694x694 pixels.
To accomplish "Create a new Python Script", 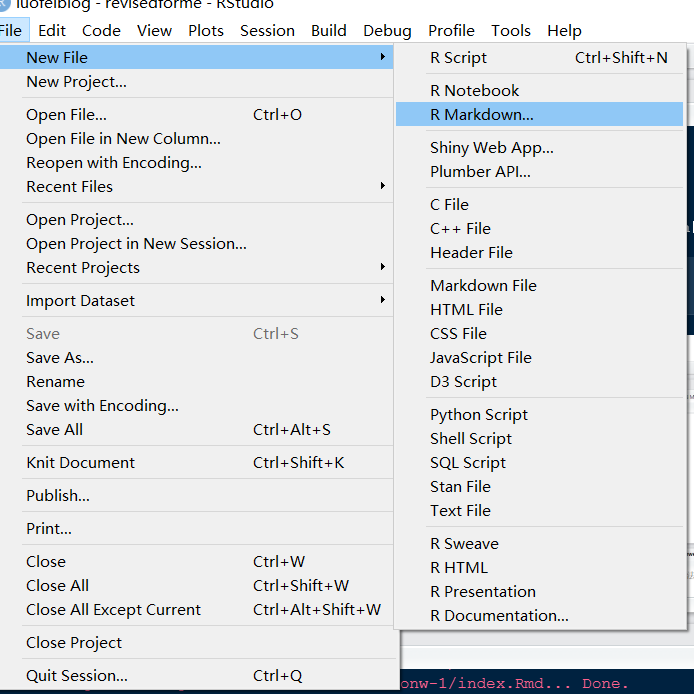I will [x=479, y=415].
